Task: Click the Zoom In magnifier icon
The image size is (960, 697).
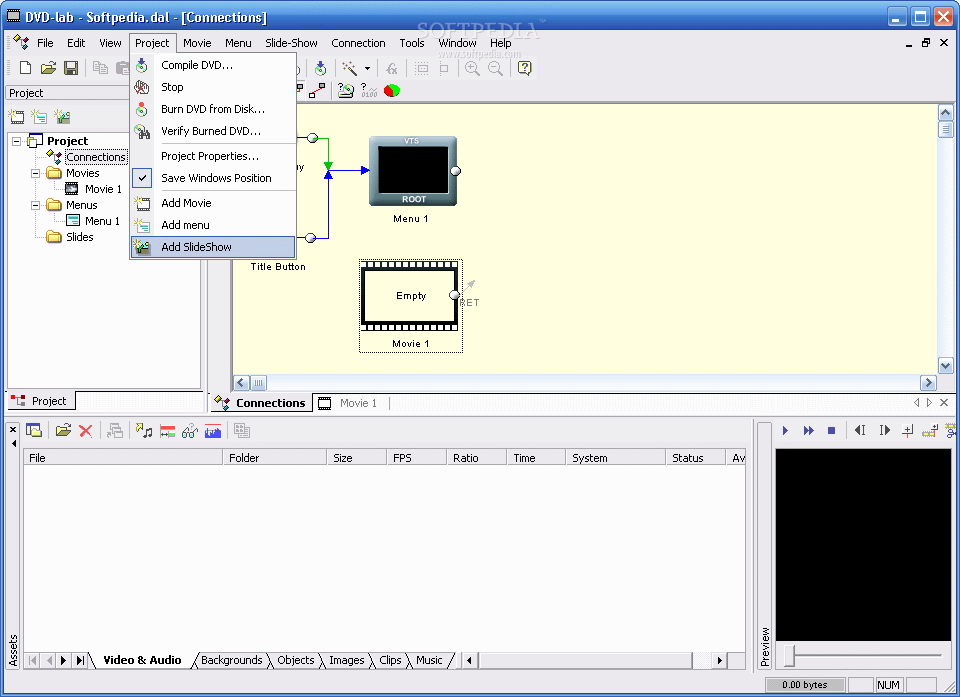Action: [472, 68]
